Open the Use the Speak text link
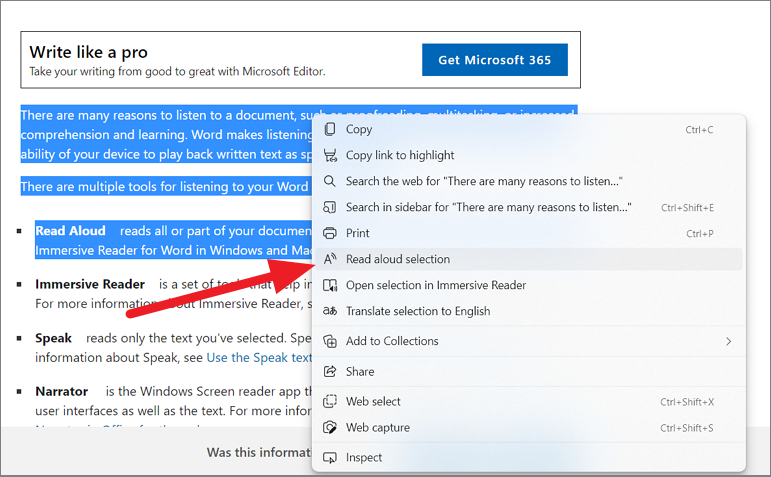The height and width of the screenshot is (477, 771). coord(259,358)
